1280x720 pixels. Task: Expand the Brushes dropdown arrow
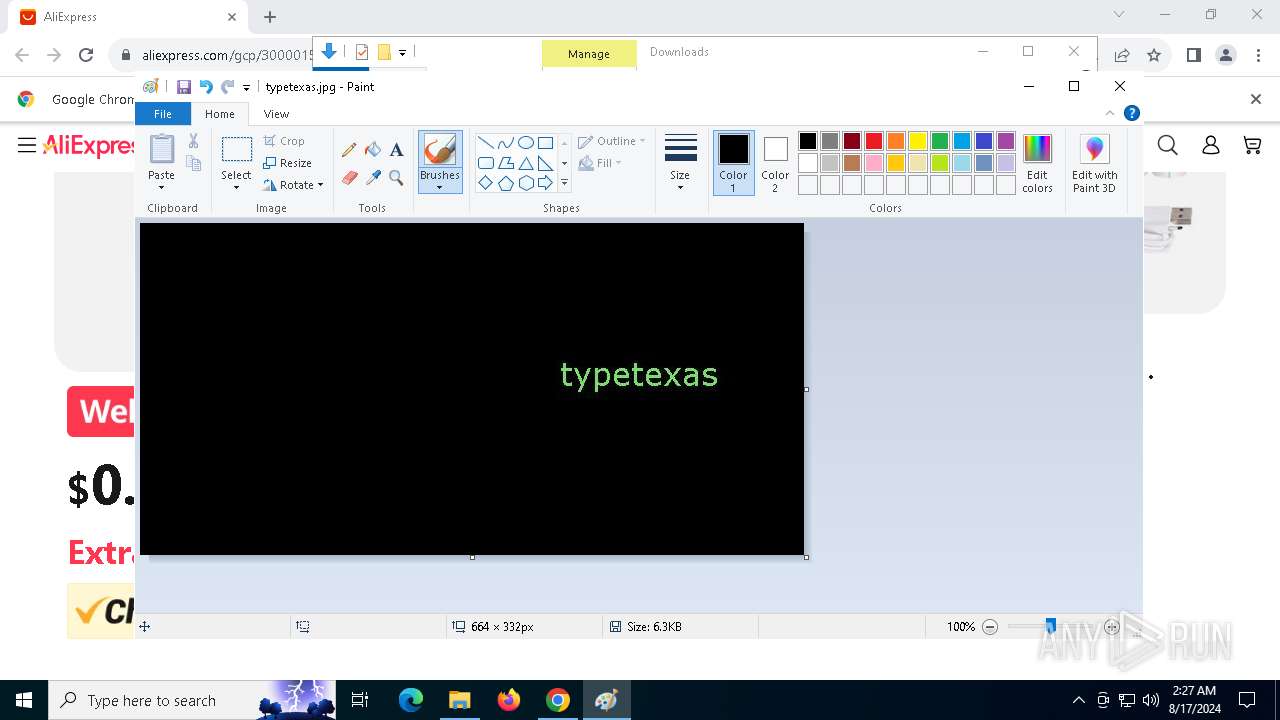pyautogui.click(x=440, y=187)
